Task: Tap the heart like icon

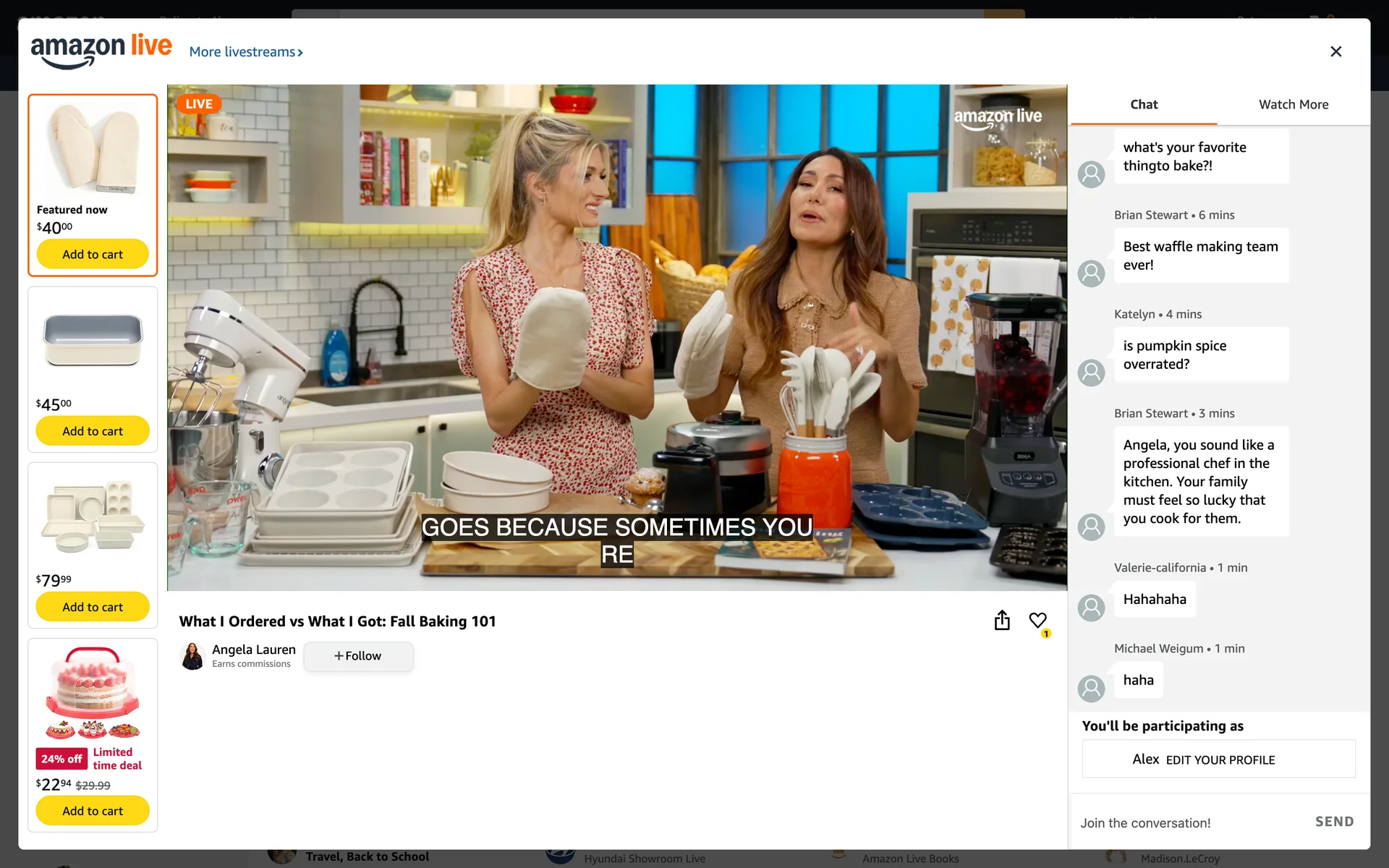Action: click(x=1037, y=621)
